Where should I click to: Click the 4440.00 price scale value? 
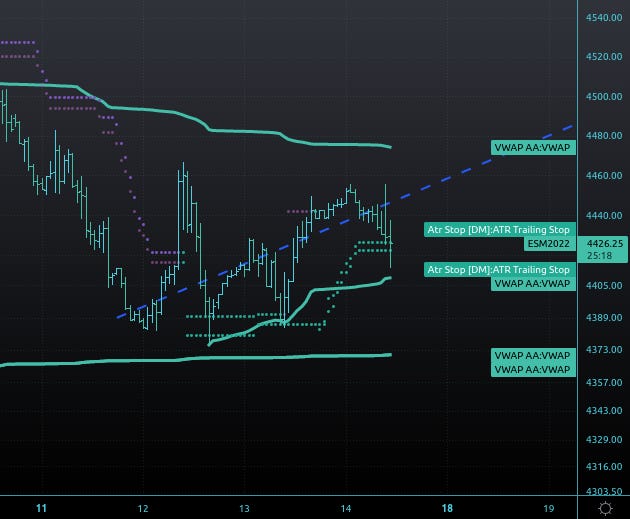tap(604, 216)
